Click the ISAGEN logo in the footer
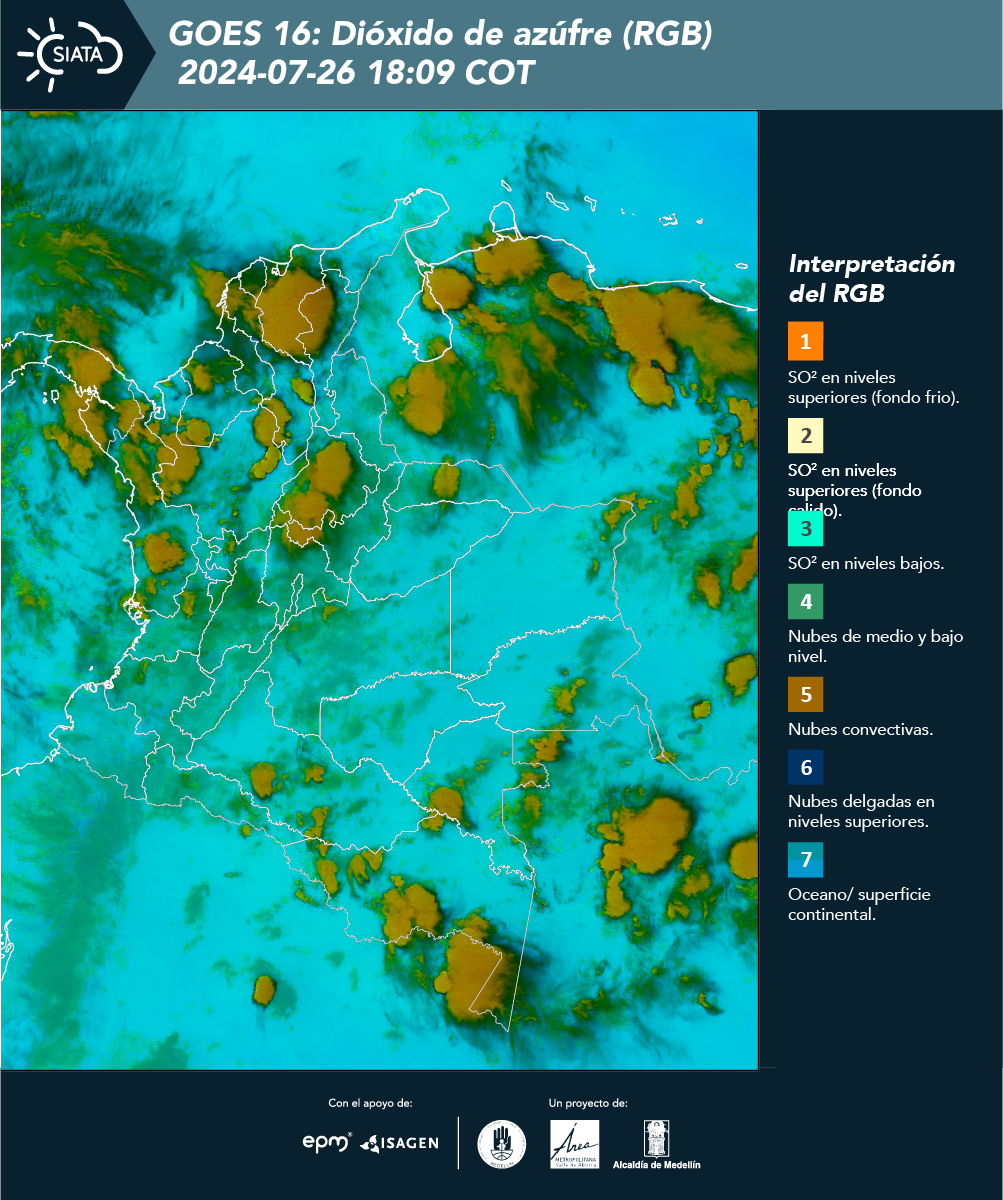The width and height of the screenshot is (1003, 1200). click(x=400, y=1143)
